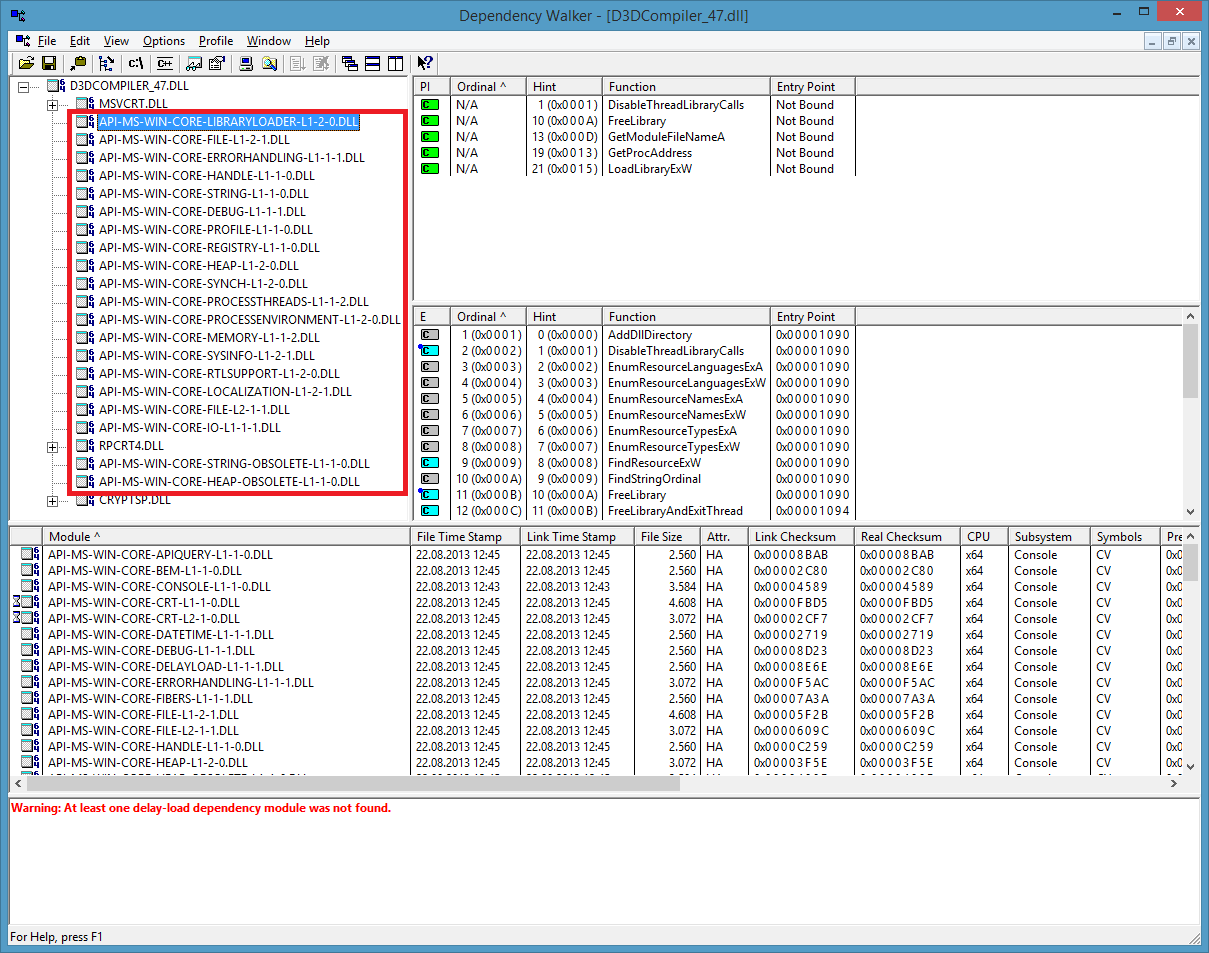This screenshot has height=953, width=1209.
Task: Select API-MS-WIN-CORE-HEAP-OBSOLETE-L1-1-0.DLL in tree
Action: [x=229, y=482]
